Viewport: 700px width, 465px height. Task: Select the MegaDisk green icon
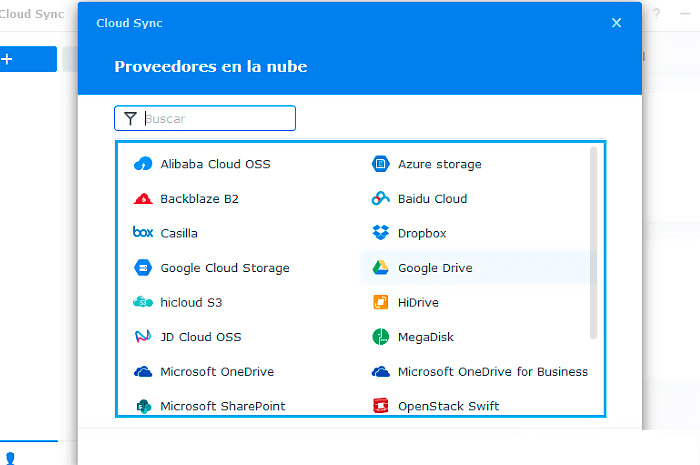380,337
